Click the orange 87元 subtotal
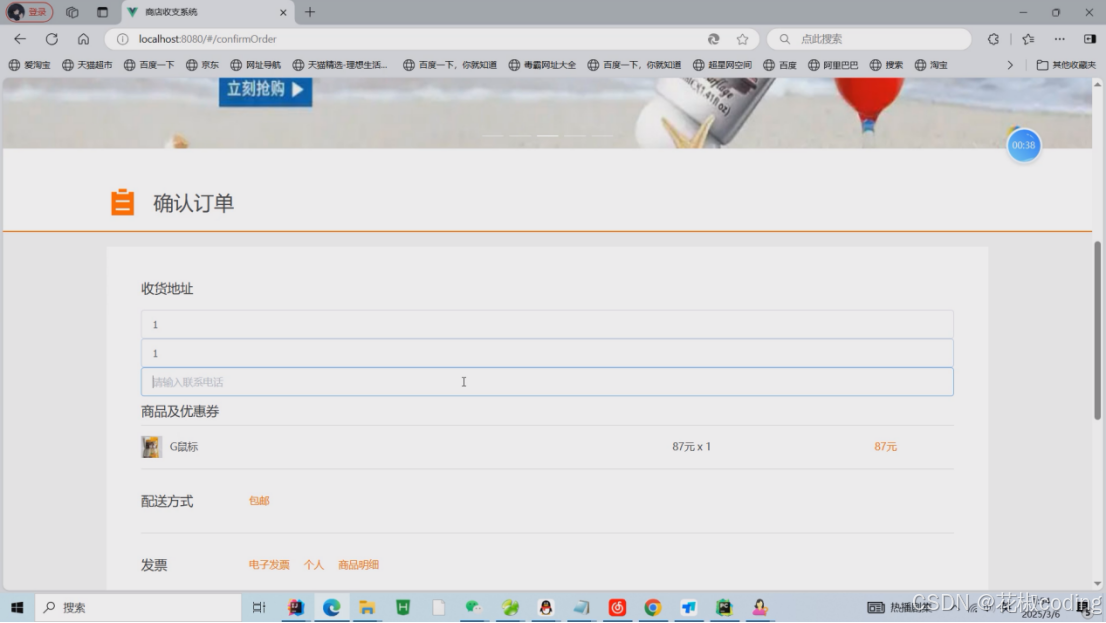1106x623 pixels. (885, 447)
